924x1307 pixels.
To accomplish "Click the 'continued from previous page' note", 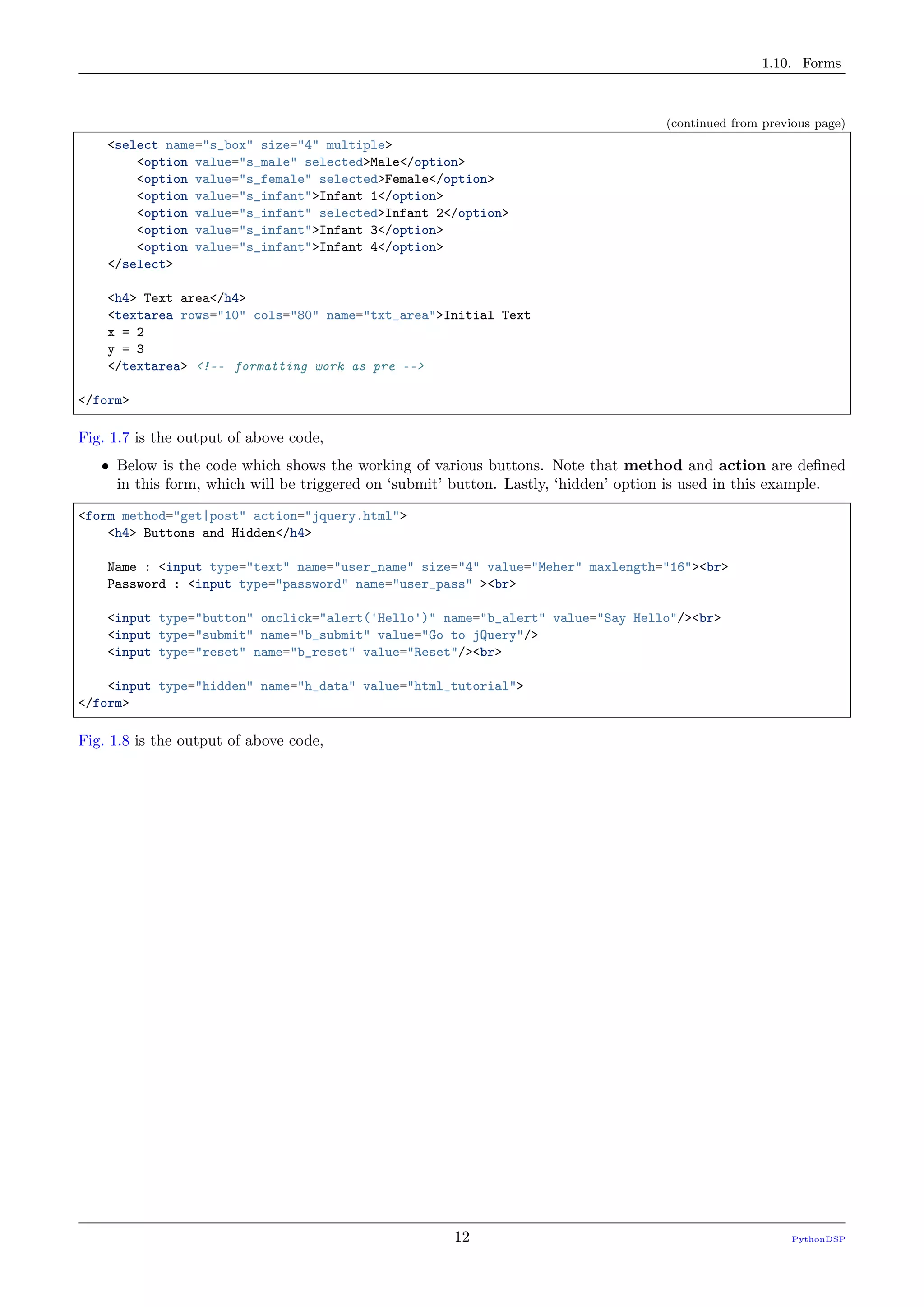I will (x=756, y=124).
